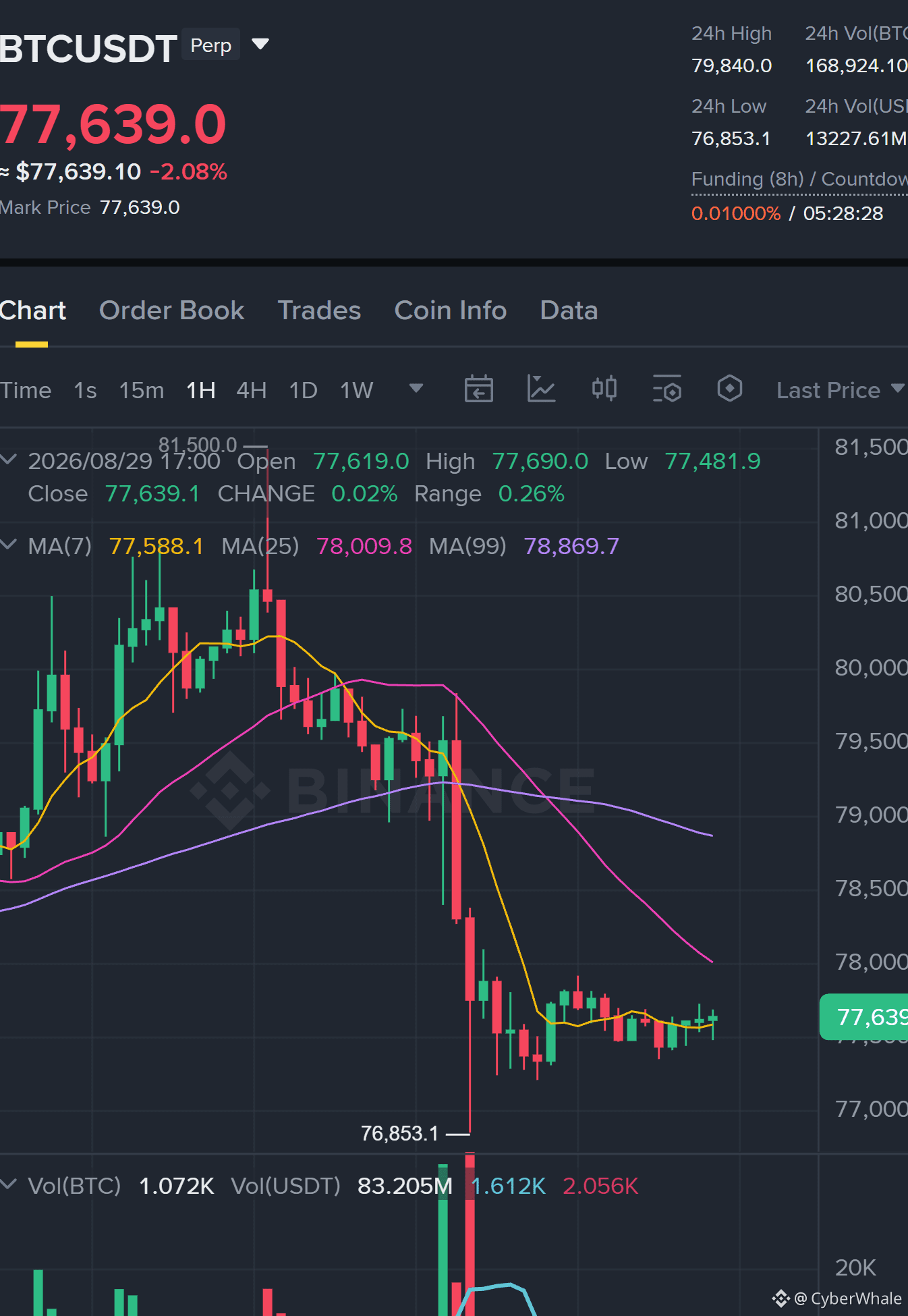Select the 15m timeframe
Viewport: 908px width, 1316px height.
pyautogui.click(x=142, y=390)
